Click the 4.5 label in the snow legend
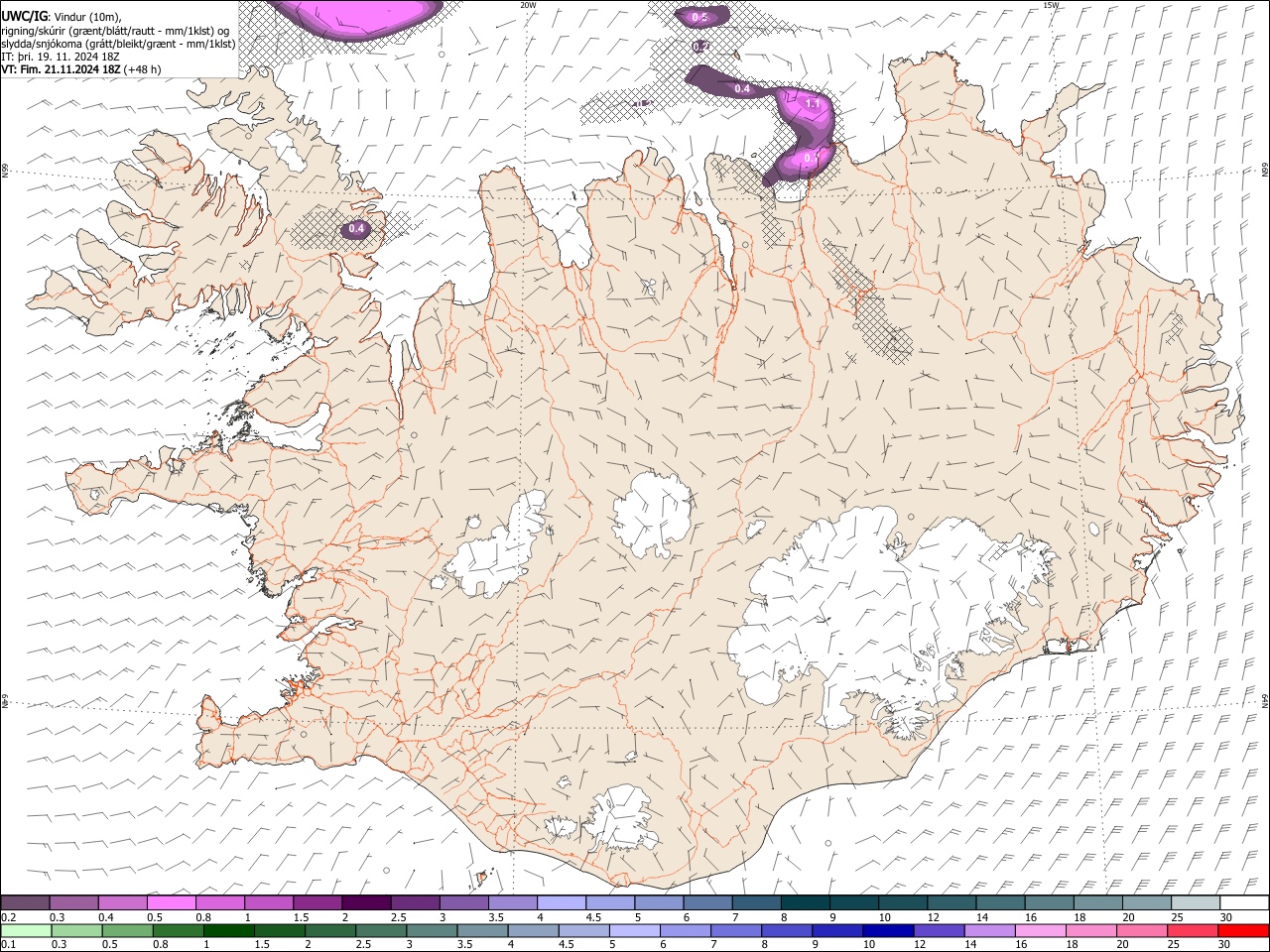This screenshot has width=1270, height=952. point(593,916)
